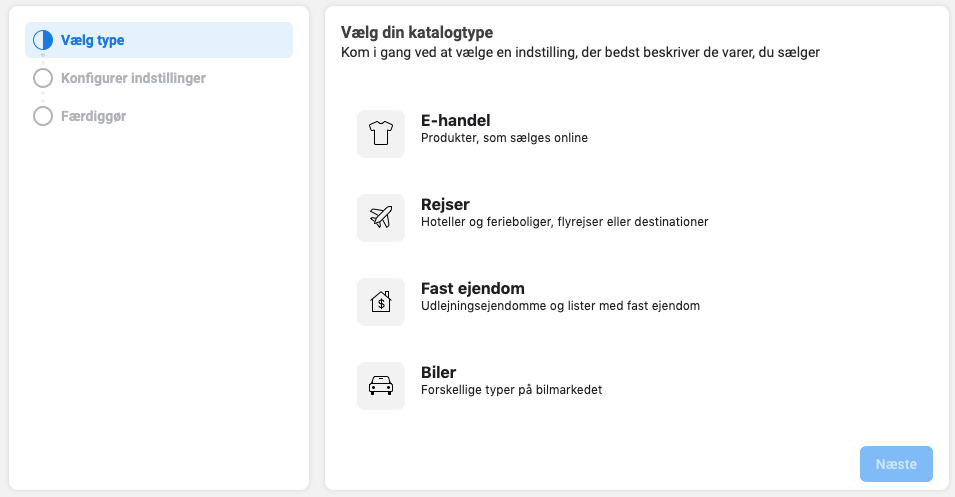Click the empty circle beside Færdiggør
955x497 pixels.
tap(43, 116)
